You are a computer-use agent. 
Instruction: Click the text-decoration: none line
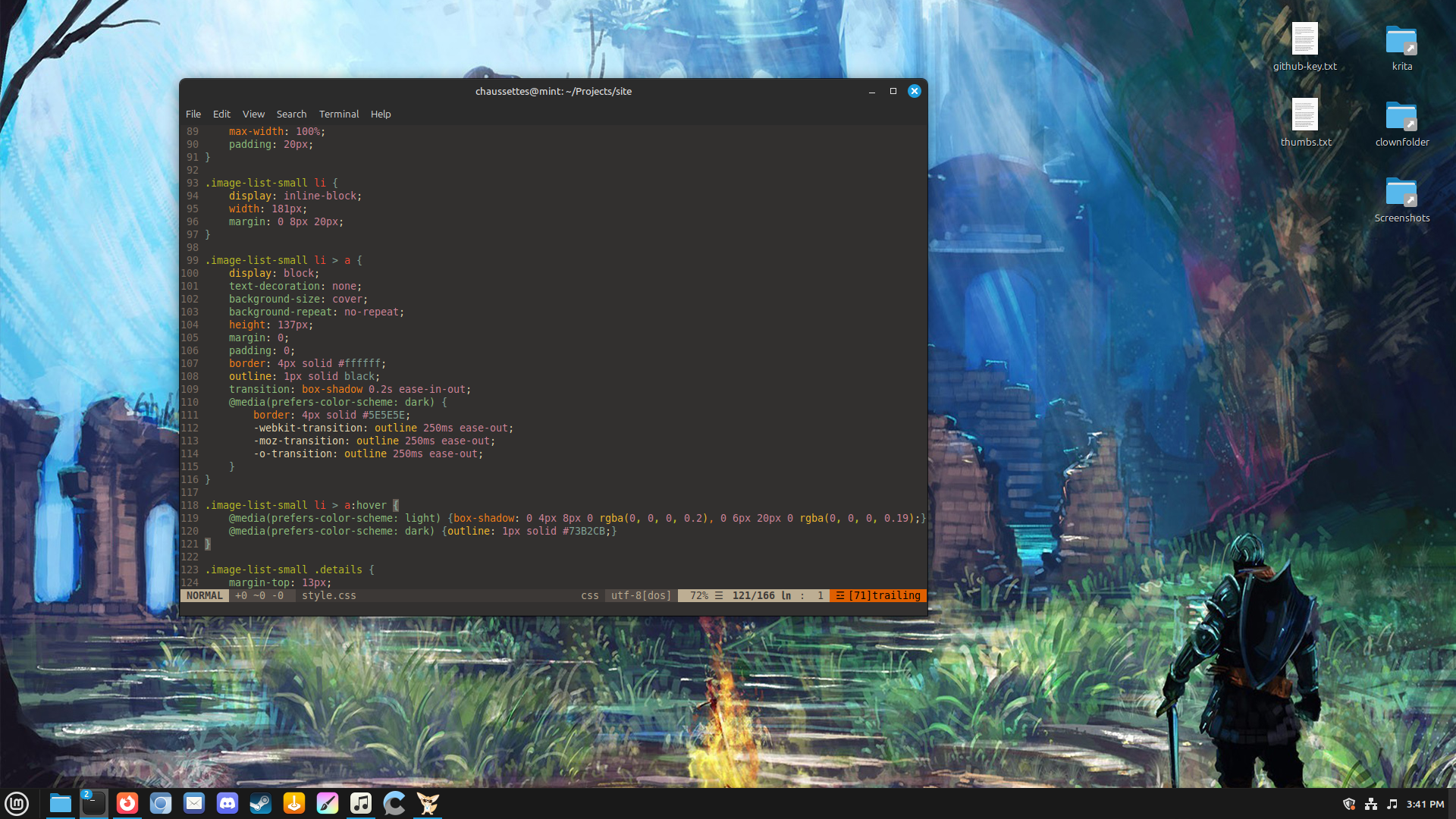coord(296,287)
